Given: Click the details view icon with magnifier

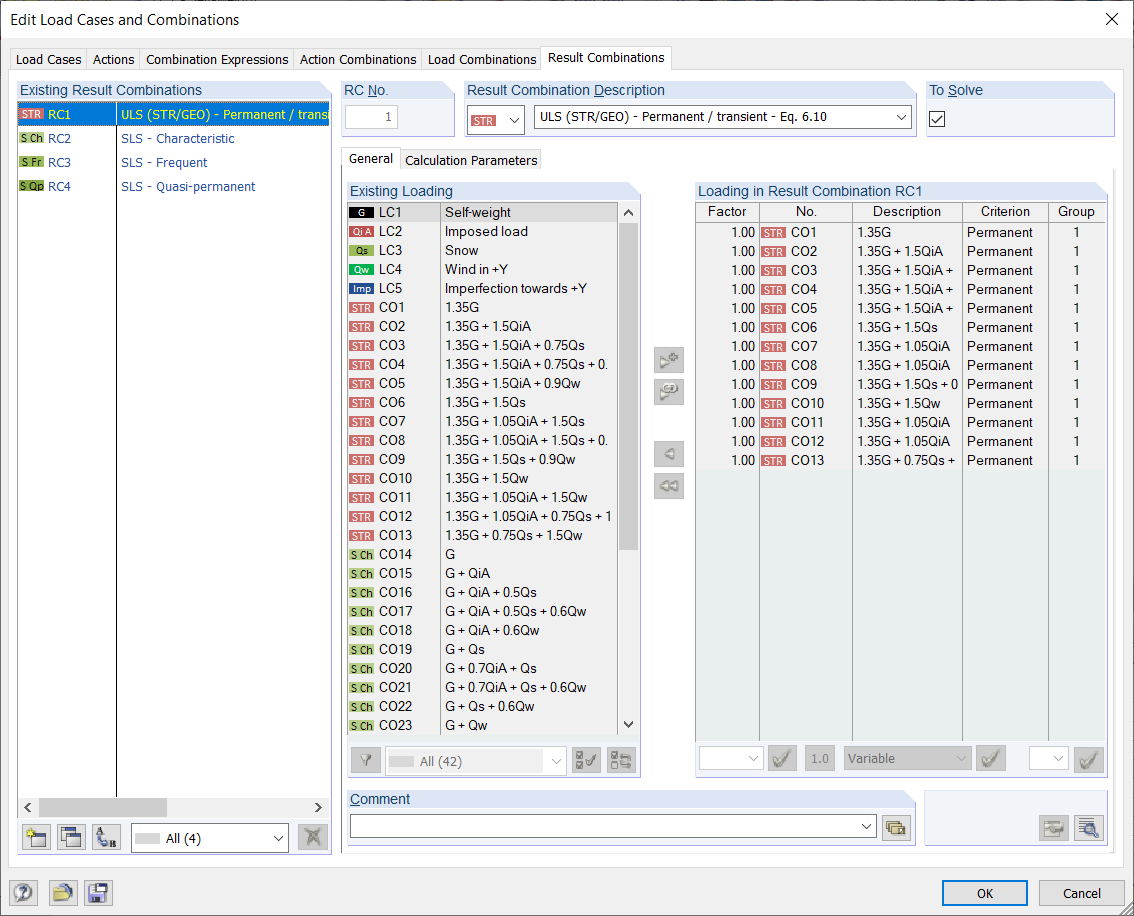Looking at the screenshot, I should coord(1089,828).
